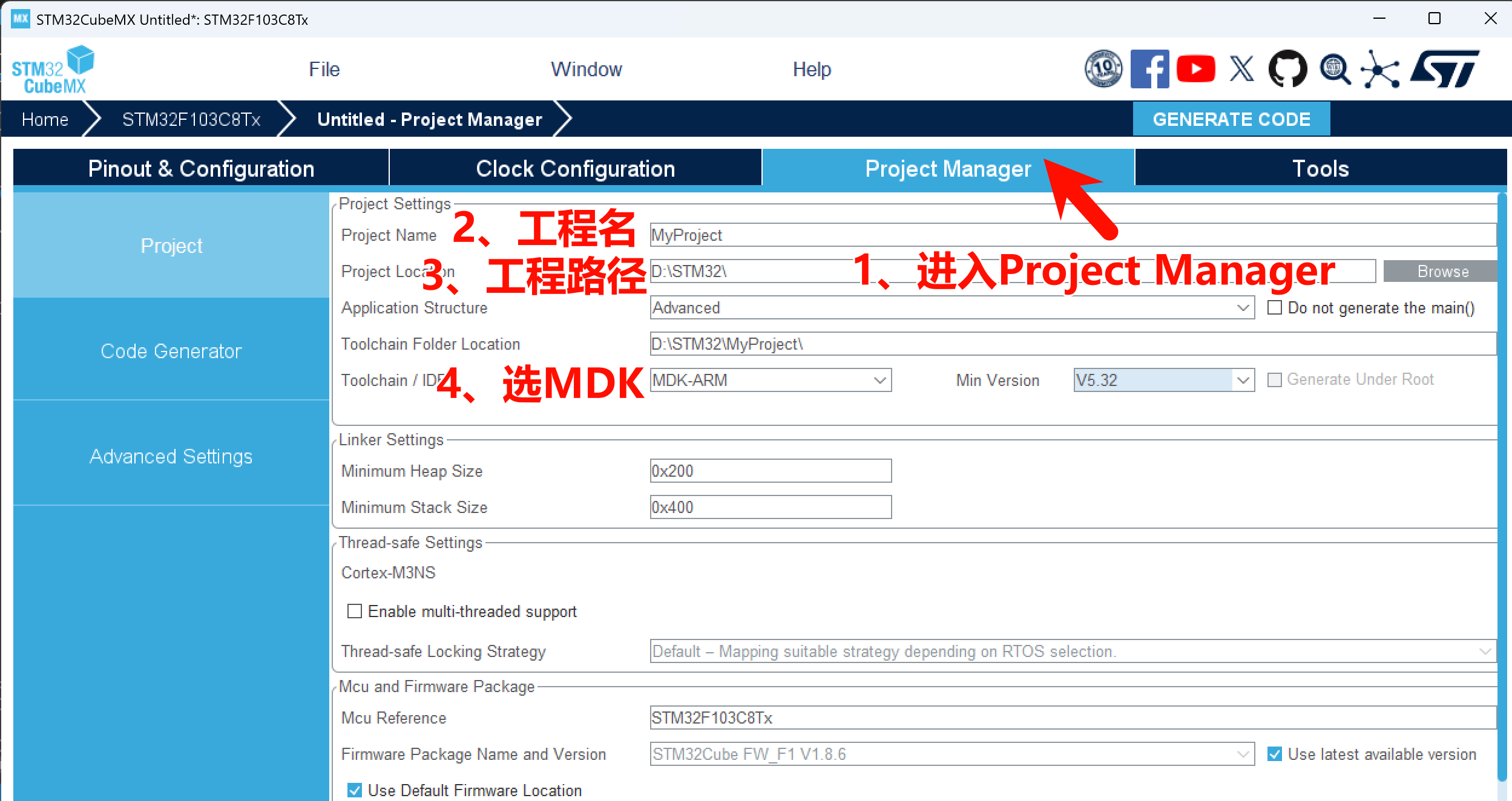Screen dimensions: 1512x801
Task: Enable multi-threaded support checkbox
Action: coord(355,611)
